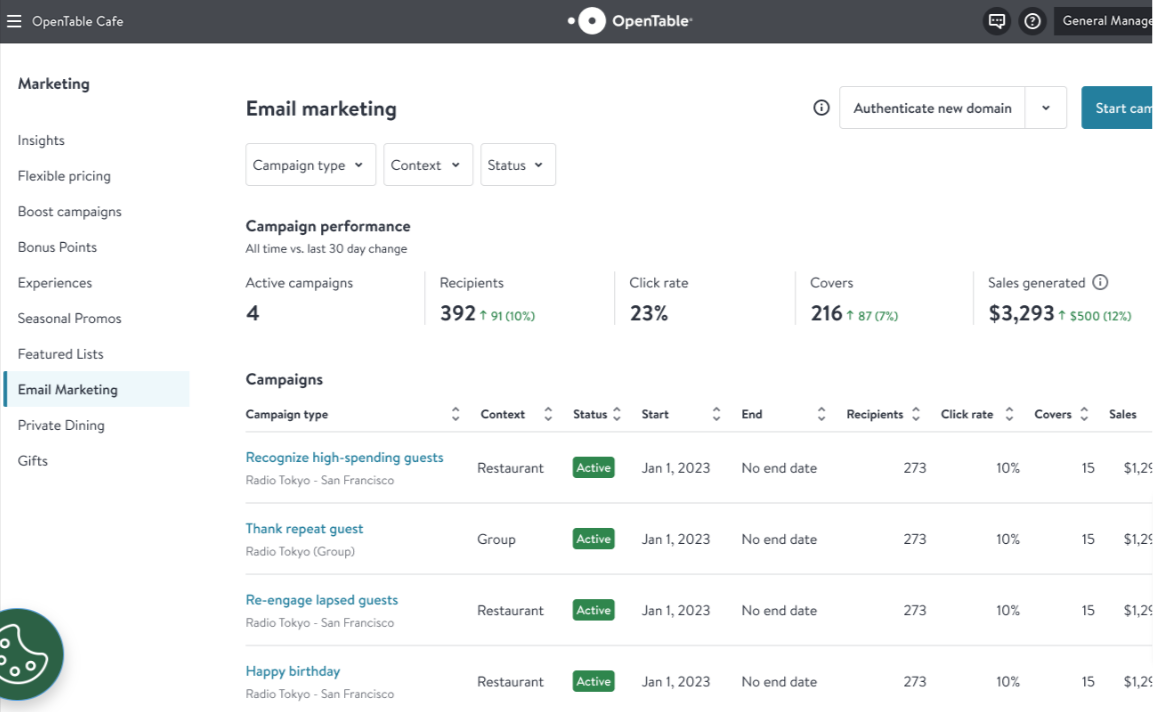The height and width of the screenshot is (712, 1153).
Task: Sort table by Context column
Action: tap(548, 414)
